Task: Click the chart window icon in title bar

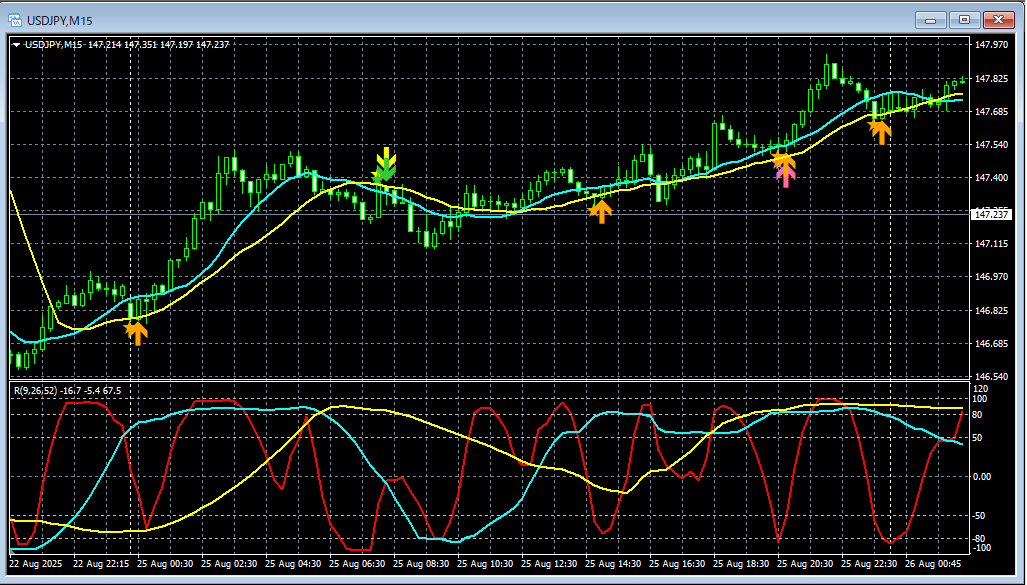Action: (14, 19)
